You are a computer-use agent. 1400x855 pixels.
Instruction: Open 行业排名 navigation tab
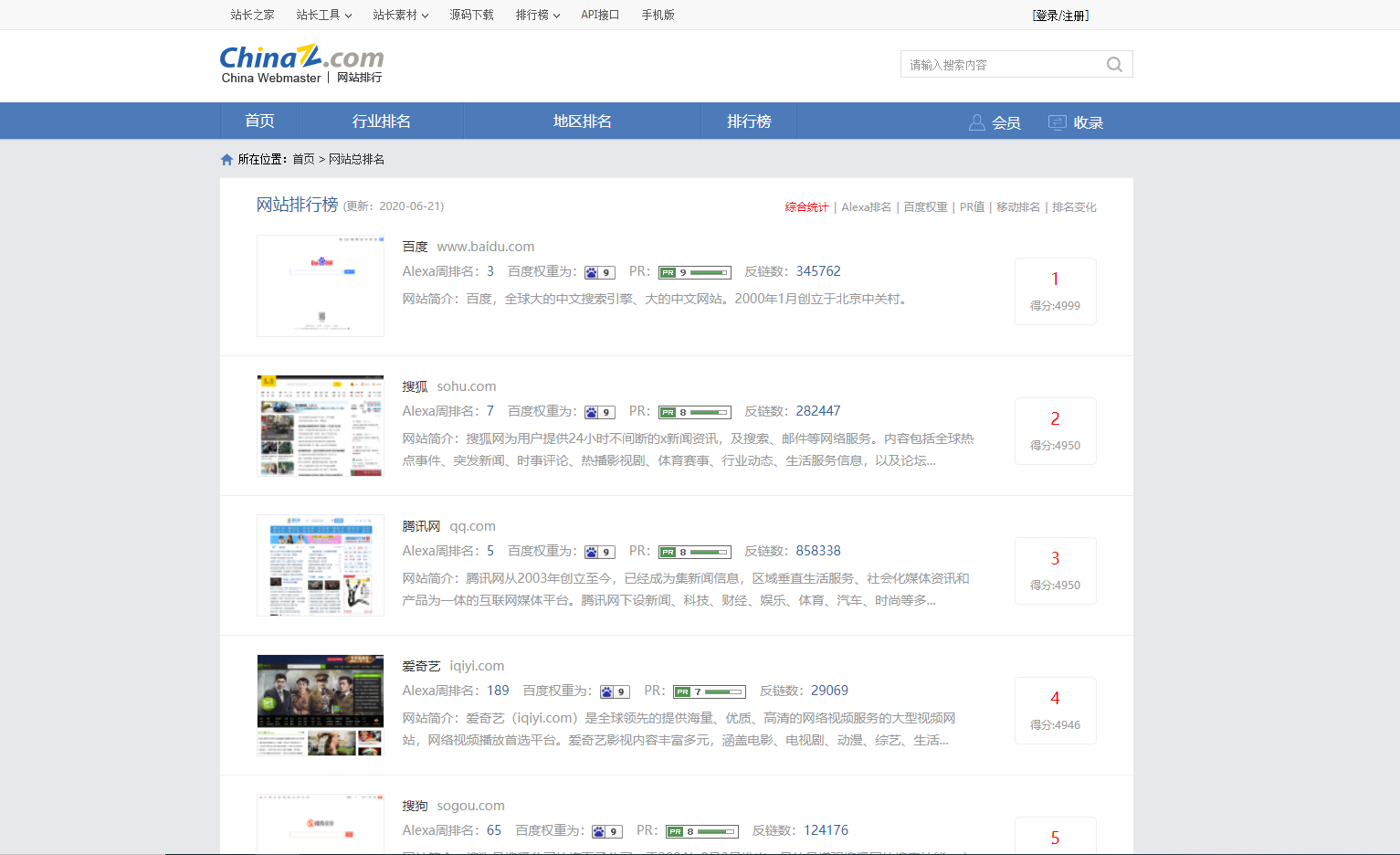point(382,121)
